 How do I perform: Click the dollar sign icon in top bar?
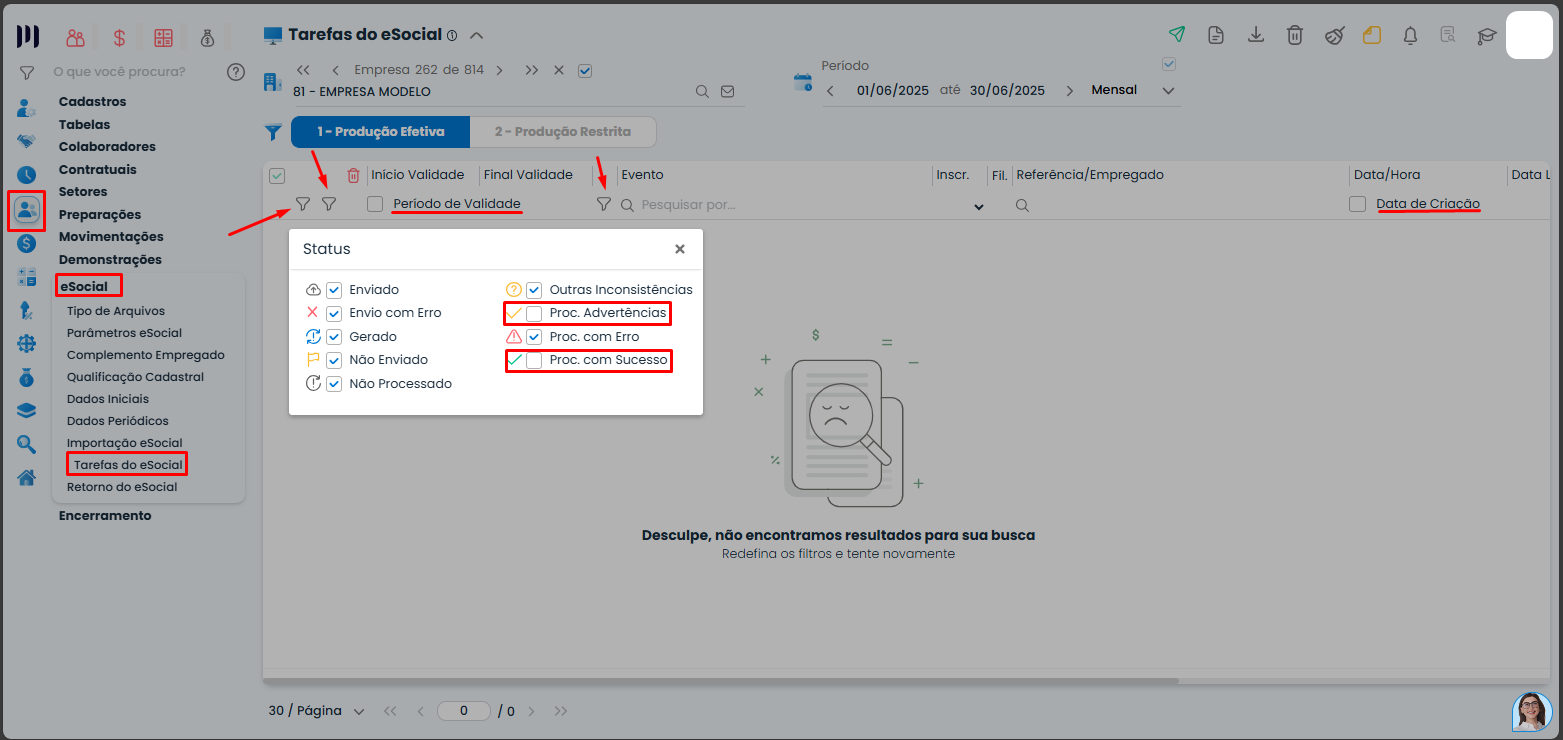tap(119, 38)
